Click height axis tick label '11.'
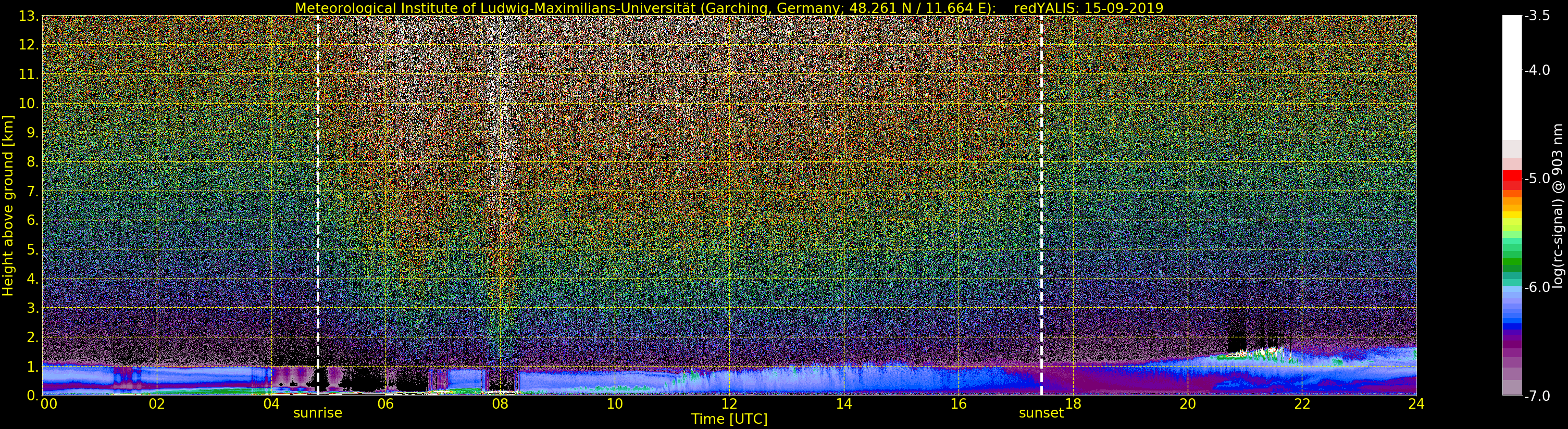This screenshot has height=429, width=1568. pos(29,74)
